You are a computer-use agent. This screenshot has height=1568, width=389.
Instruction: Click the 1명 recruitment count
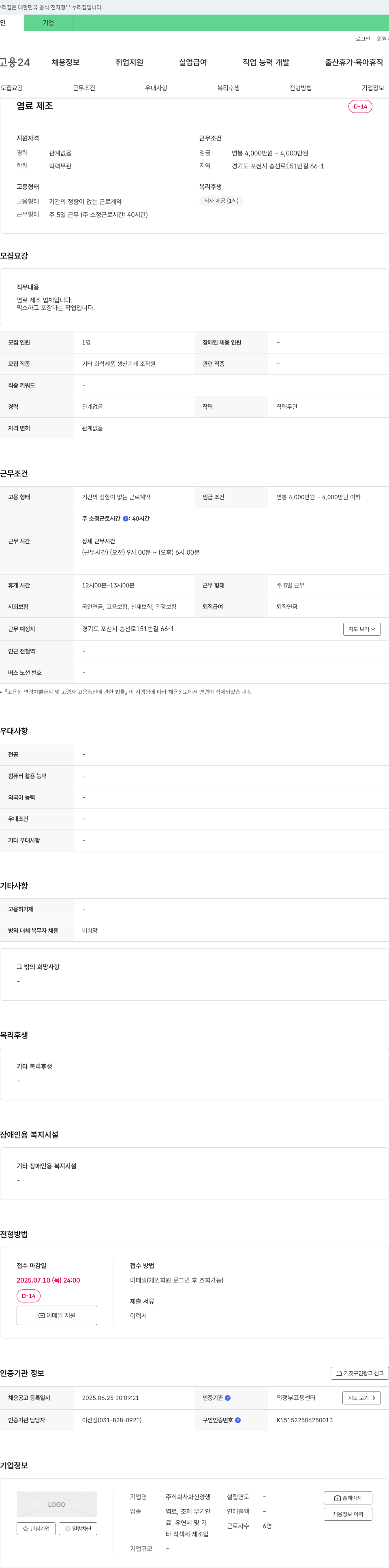[86, 342]
